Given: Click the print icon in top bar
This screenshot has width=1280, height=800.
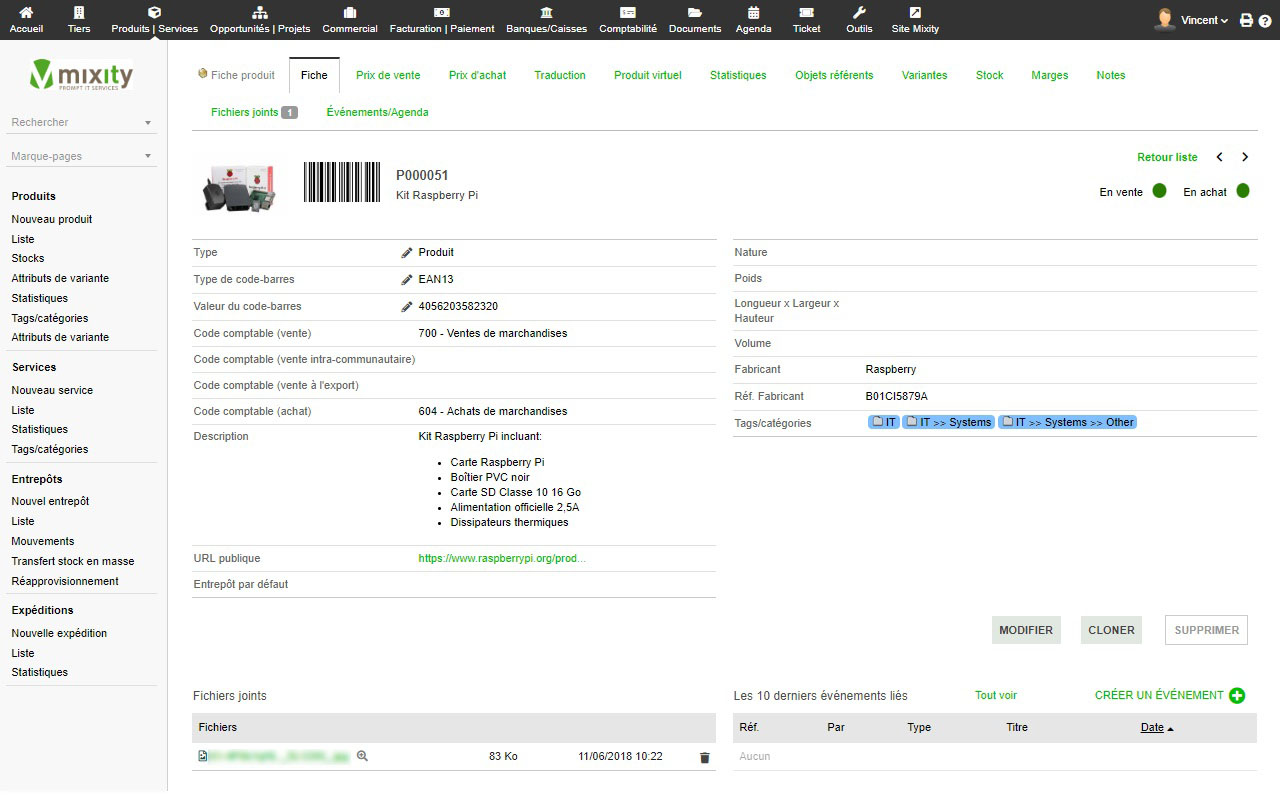Looking at the screenshot, I should [1246, 20].
